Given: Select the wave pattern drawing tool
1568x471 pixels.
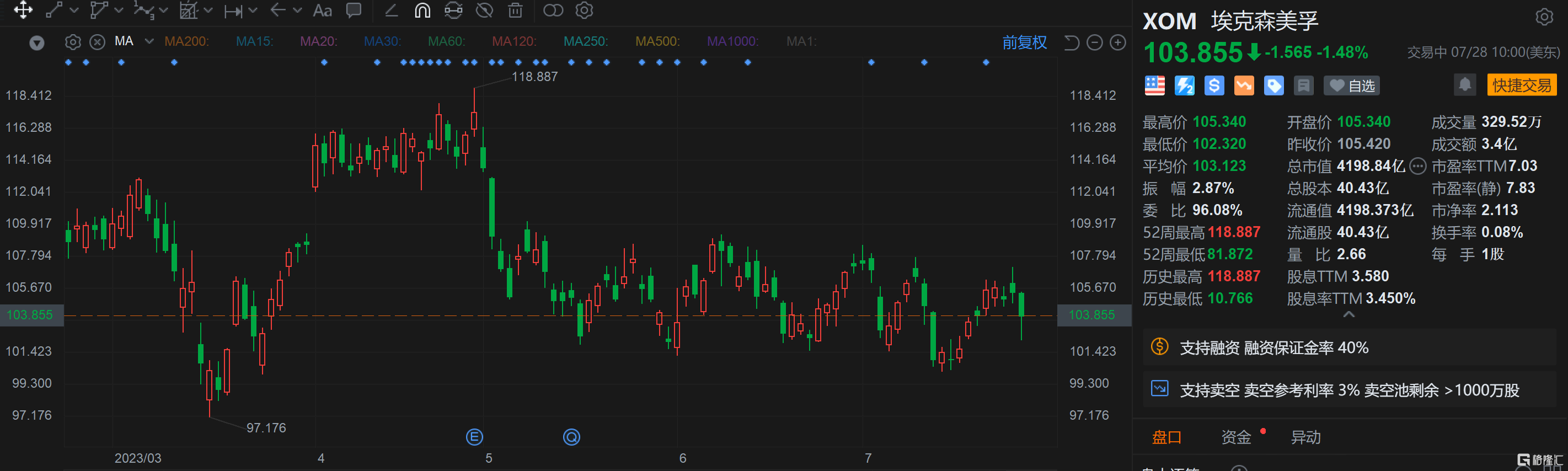Looking at the screenshot, I should tap(143, 10).
